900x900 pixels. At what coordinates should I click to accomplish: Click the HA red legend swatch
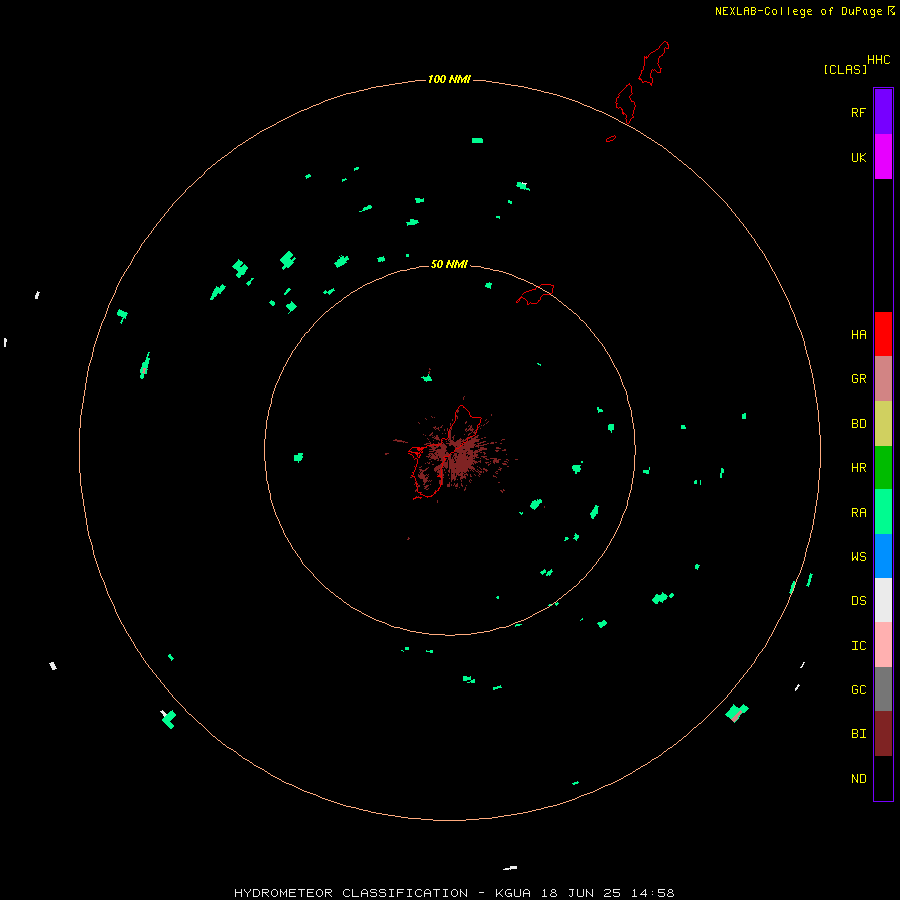[x=883, y=334]
